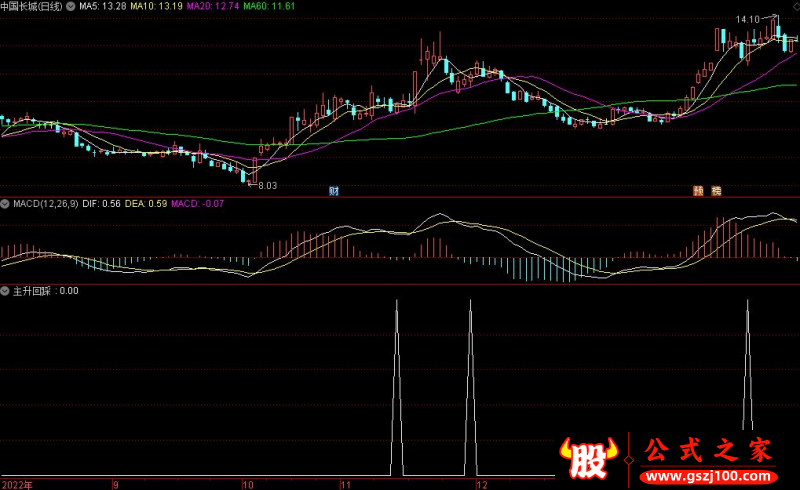The image size is (800, 490).
Task: Click the MA60: 11.61 value label
Action: [x=269, y=6]
